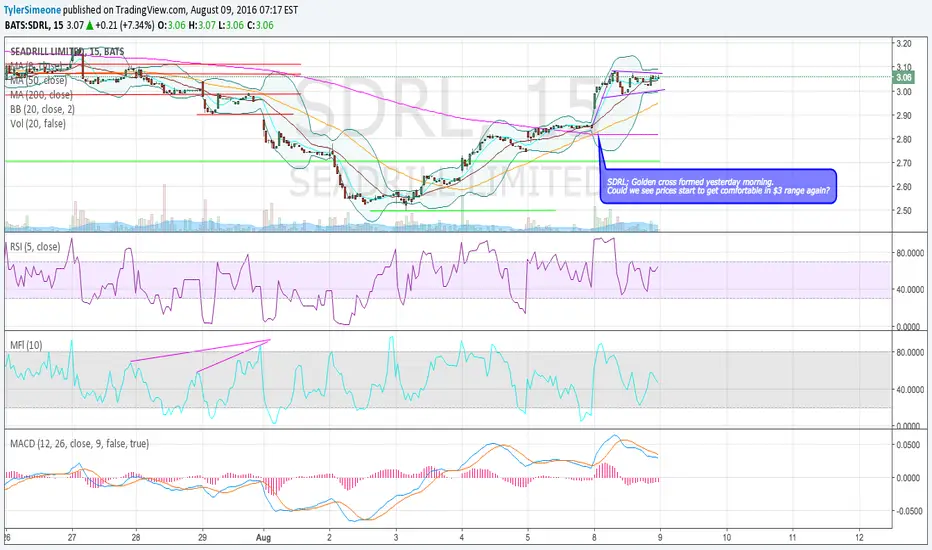Viewport: 932px width, 550px height.
Task: Open the Golden cross annotation callout
Action: coord(718,187)
